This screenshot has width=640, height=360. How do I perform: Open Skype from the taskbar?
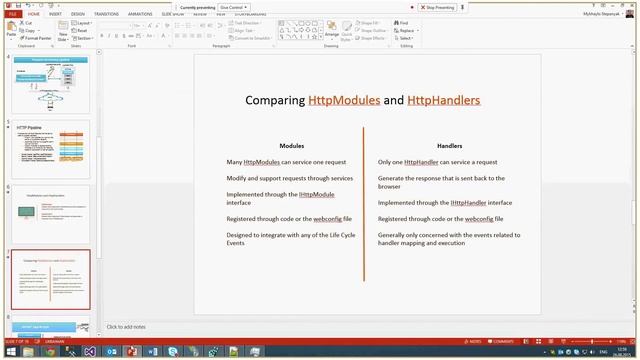tap(173, 351)
